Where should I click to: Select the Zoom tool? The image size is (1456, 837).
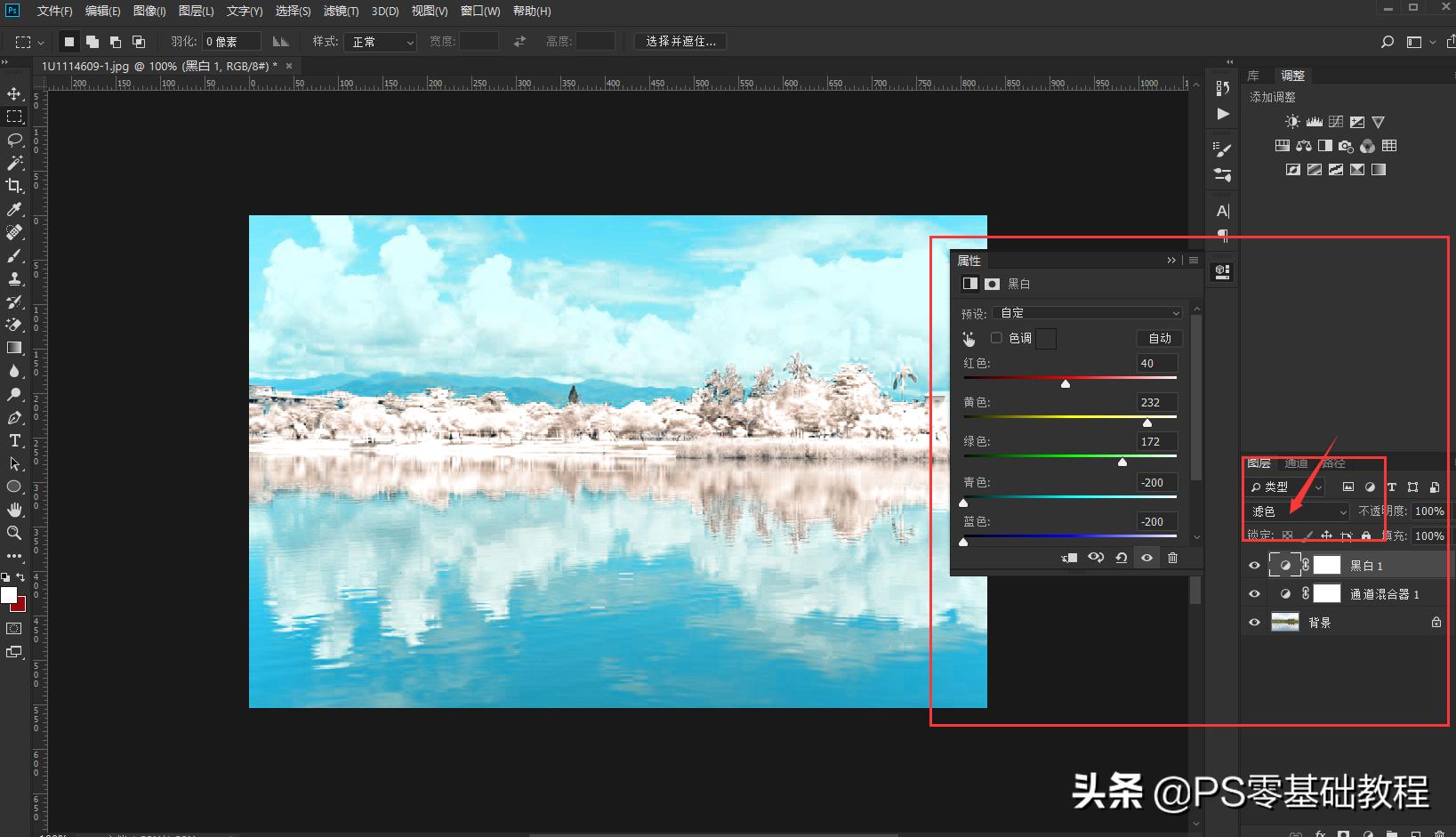pos(14,533)
